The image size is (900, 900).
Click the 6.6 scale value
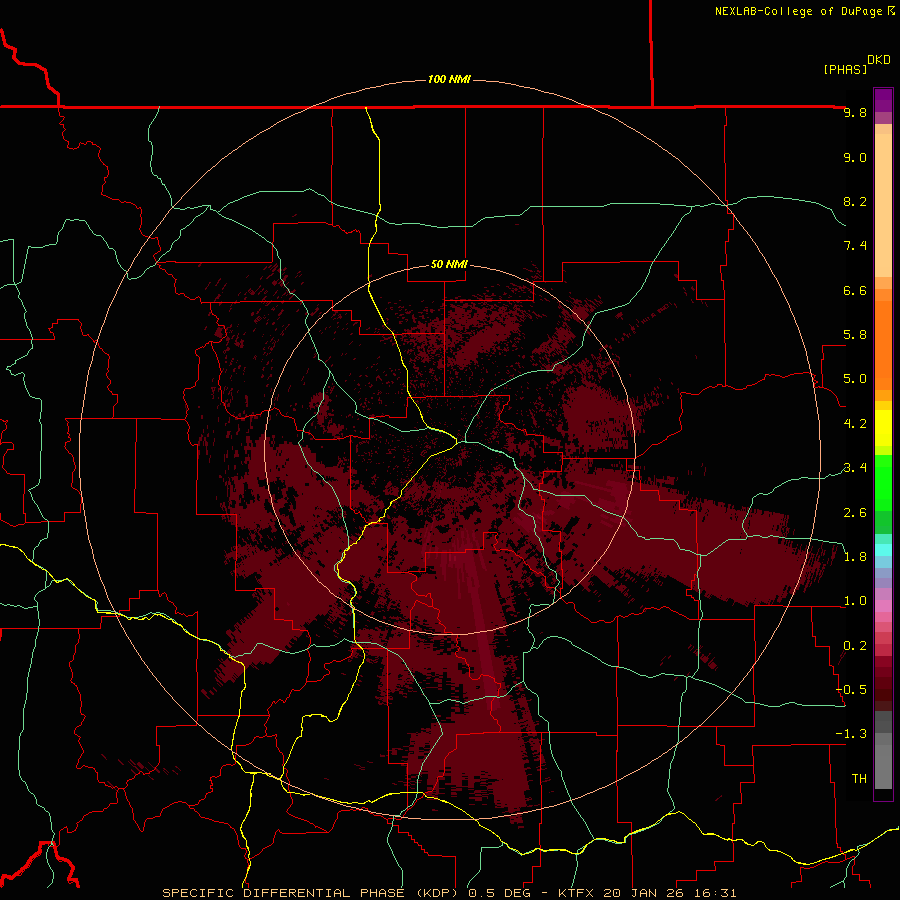pyautogui.click(x=855, y=290)
